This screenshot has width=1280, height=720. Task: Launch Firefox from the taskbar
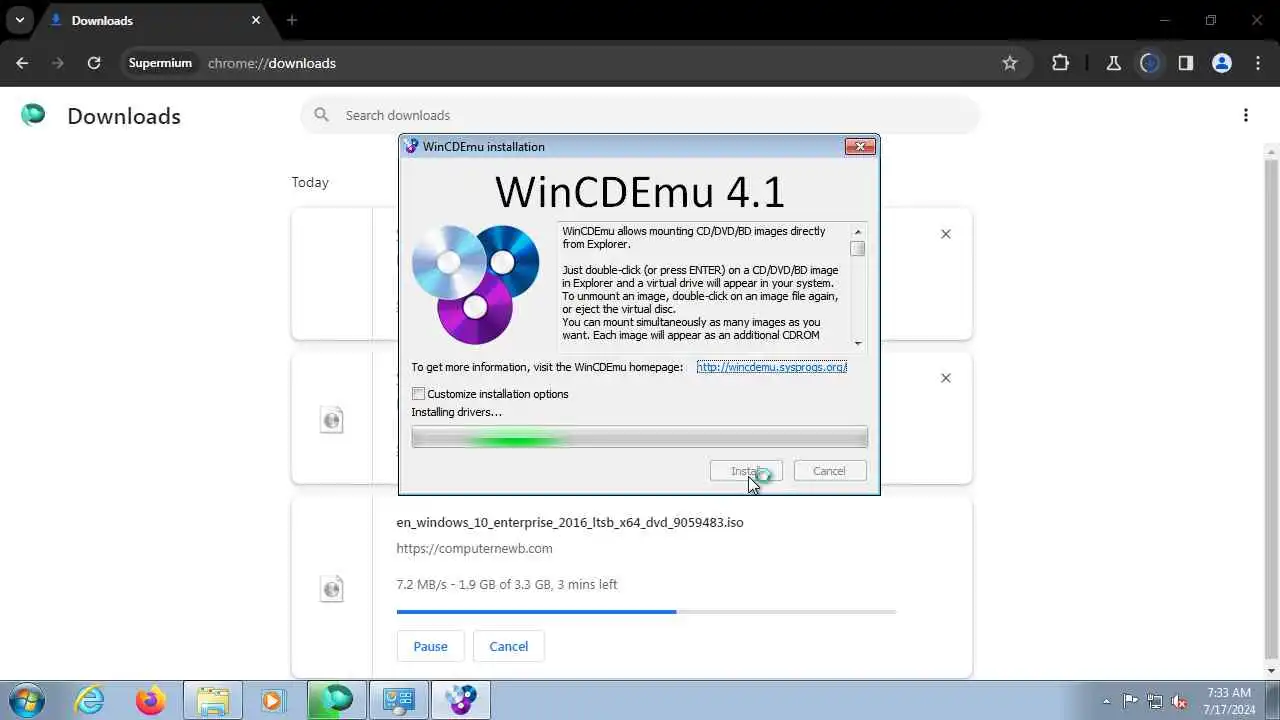pos(151,700)
